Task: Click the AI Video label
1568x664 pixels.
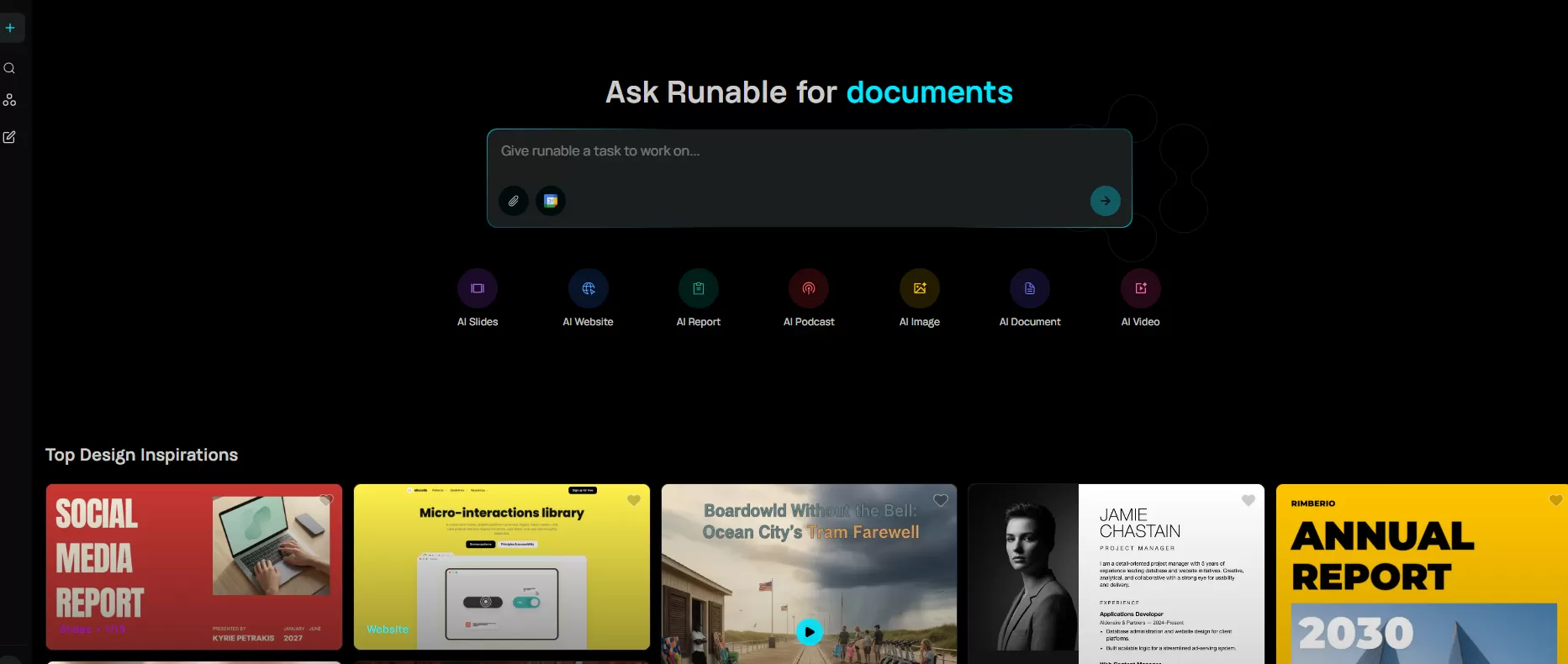Action: [1141, 322]
